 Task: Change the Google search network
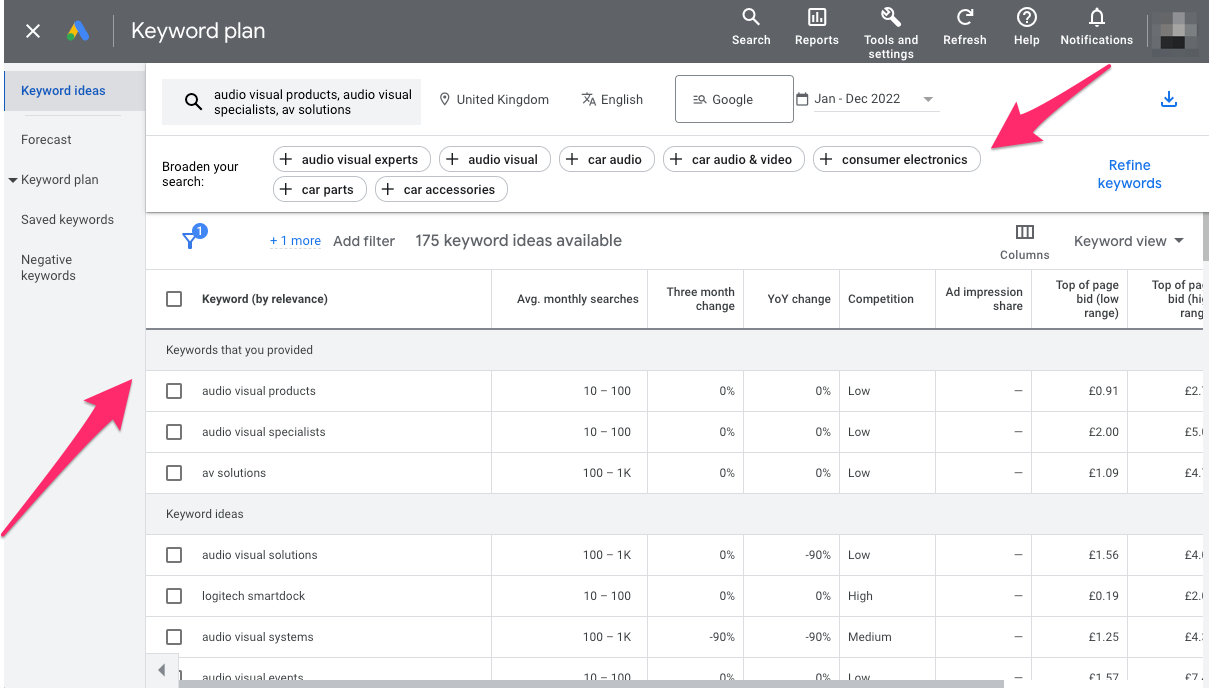pyautogui.click(x=734, y=99)
